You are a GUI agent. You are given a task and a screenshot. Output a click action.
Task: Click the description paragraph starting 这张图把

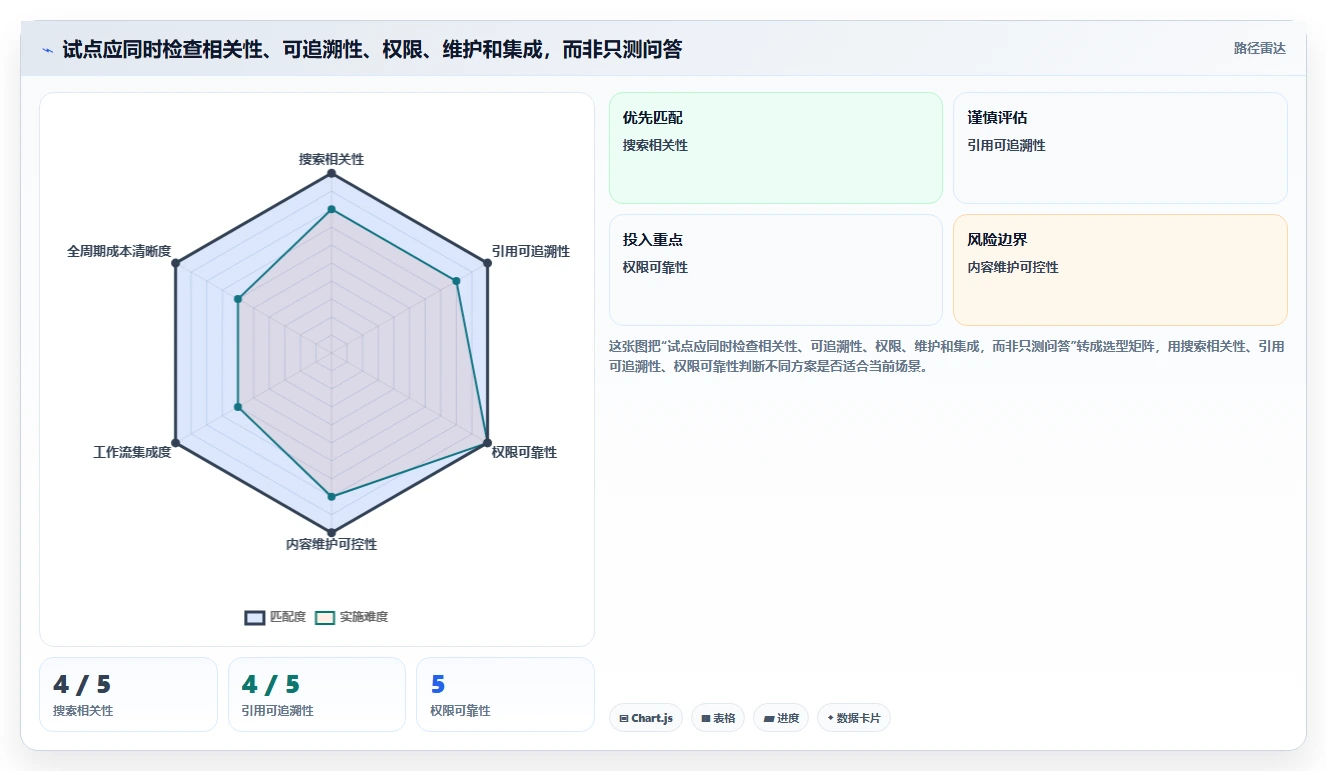click(x=947, y=356)
